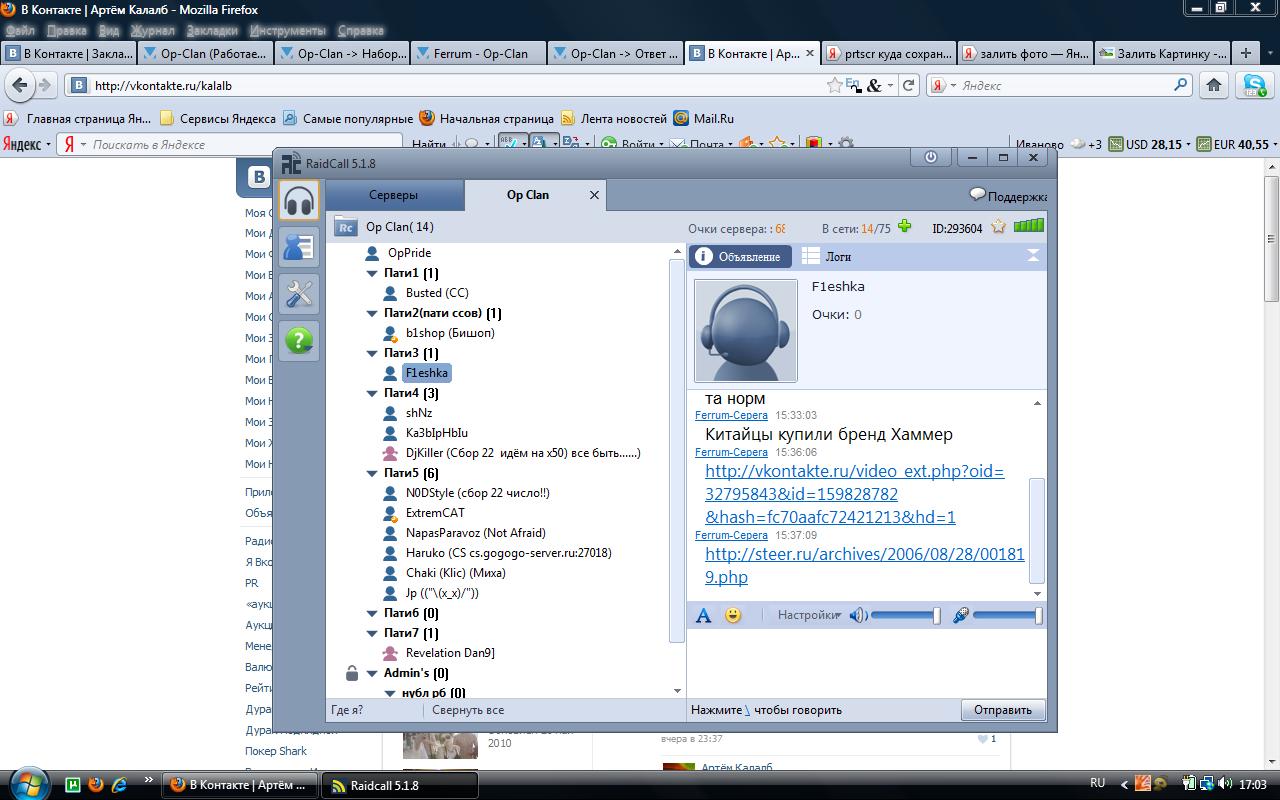
Task: Collapse the Пати2(пати ссов) channel
Action: (372, 313)
